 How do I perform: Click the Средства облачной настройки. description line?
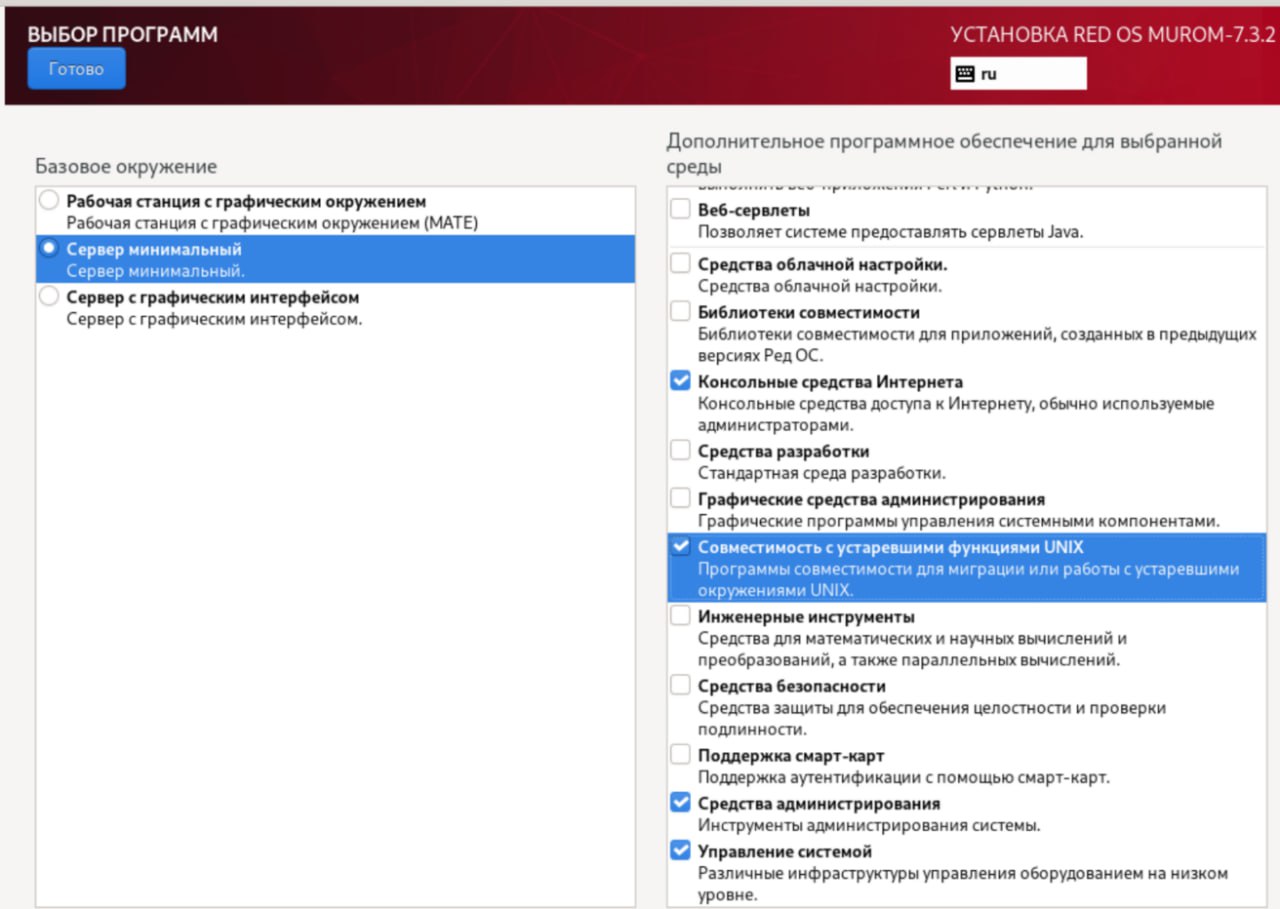tap(820, 287)
